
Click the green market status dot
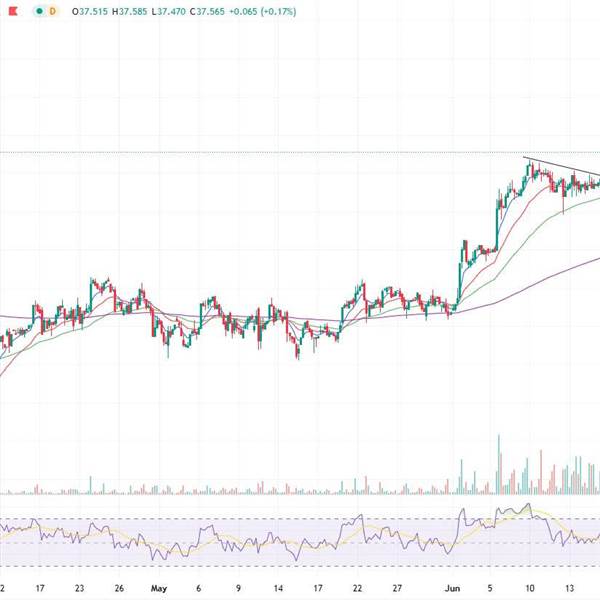coord(39,11)
